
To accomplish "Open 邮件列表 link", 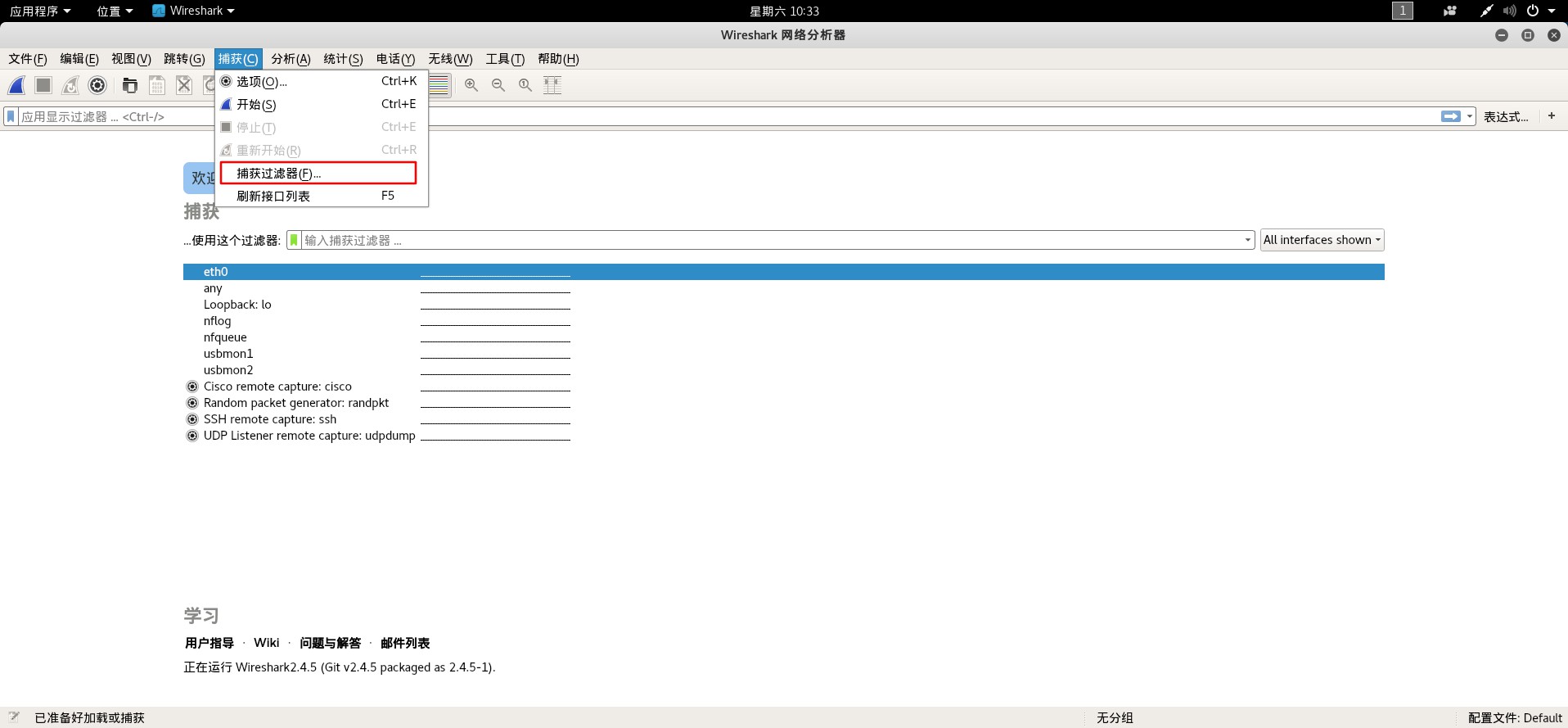I will [405, 643].
